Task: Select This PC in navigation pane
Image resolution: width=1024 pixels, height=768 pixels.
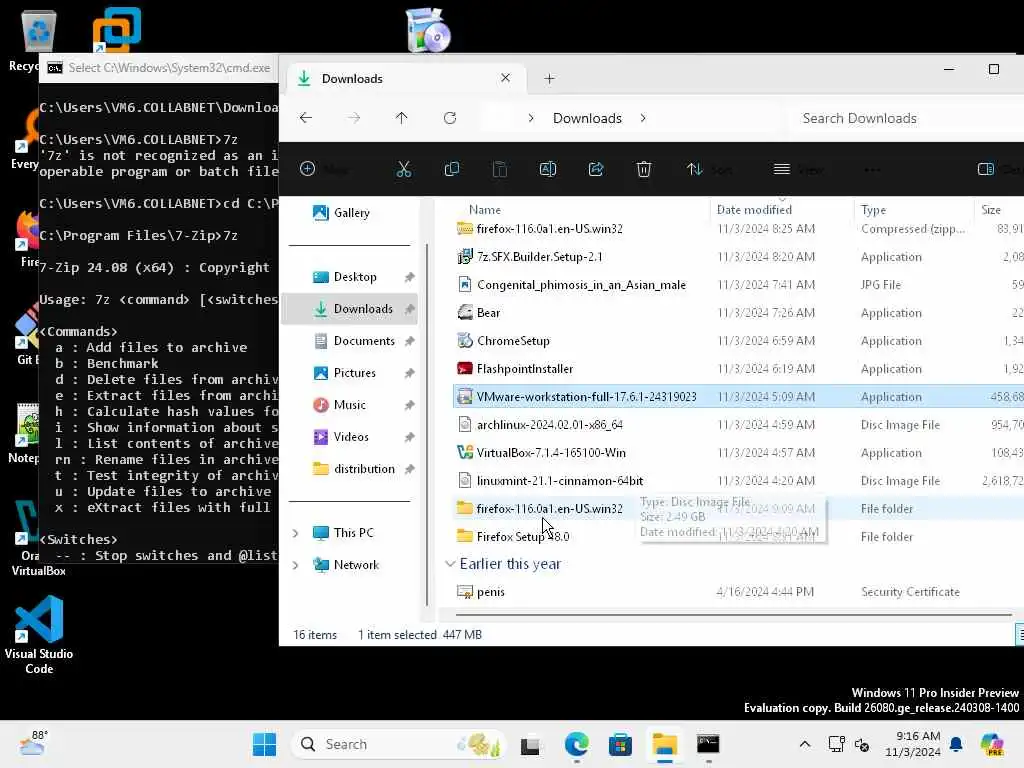Action: 353,533
